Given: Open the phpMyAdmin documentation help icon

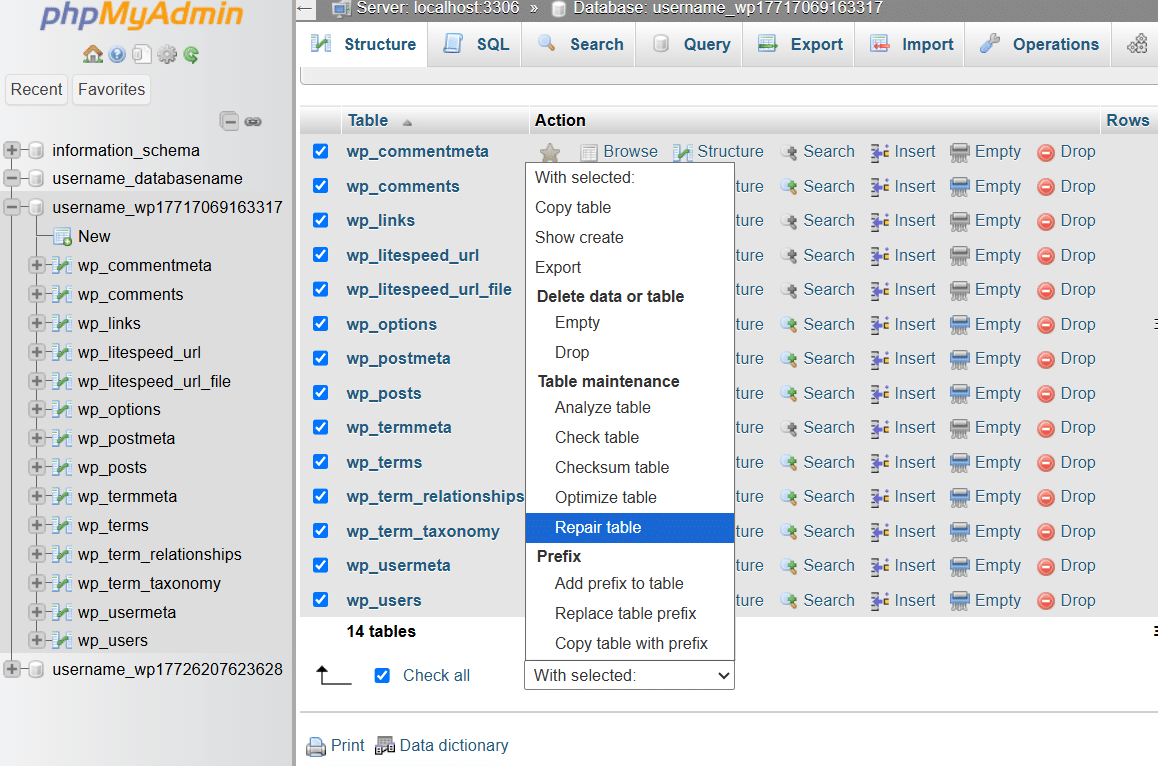Looking at the screenshot, I should tap(117, 54).
